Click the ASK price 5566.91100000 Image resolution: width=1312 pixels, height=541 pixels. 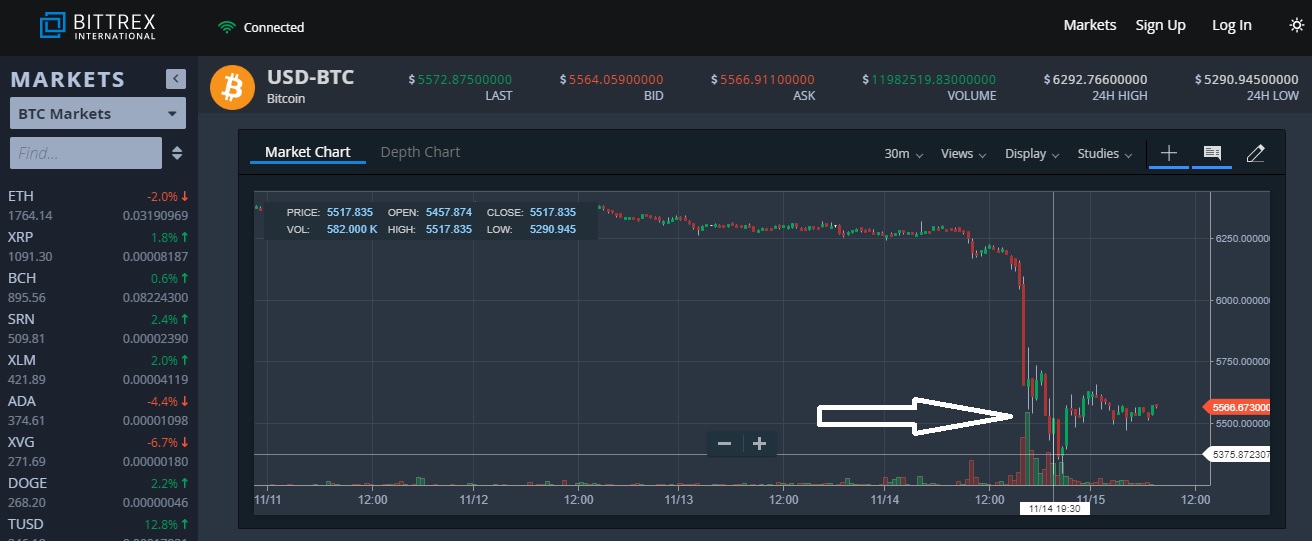coord(762,79)
